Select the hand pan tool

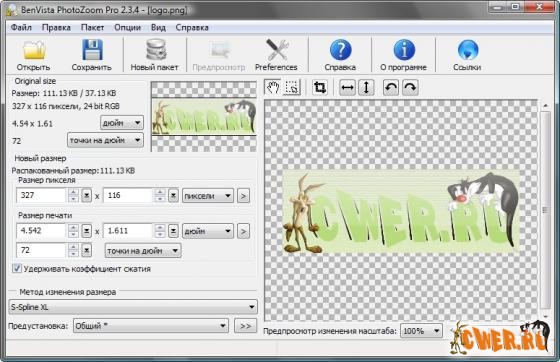coord(273,87)
